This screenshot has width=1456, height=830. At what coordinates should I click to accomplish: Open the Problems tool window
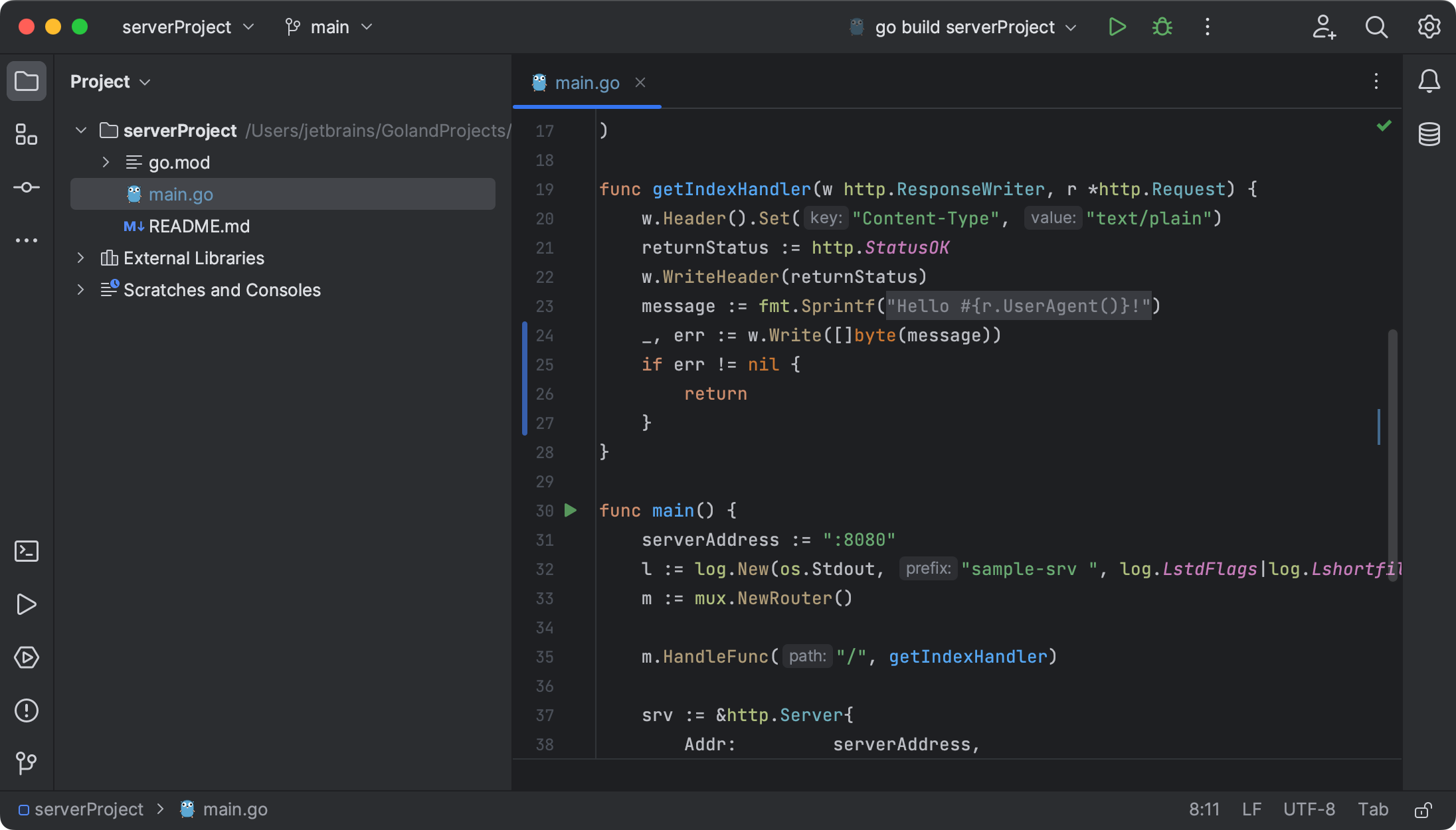(27, 710)
